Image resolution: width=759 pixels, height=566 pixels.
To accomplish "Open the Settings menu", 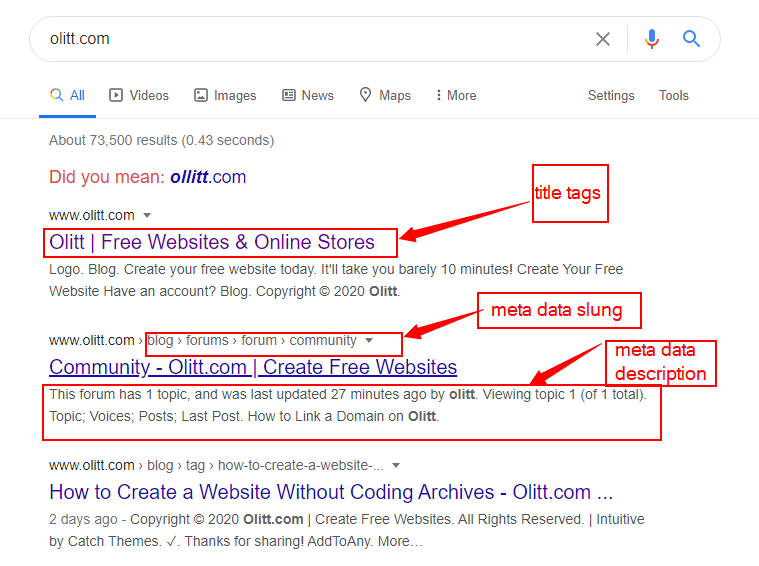I will (x=611, y=96).
